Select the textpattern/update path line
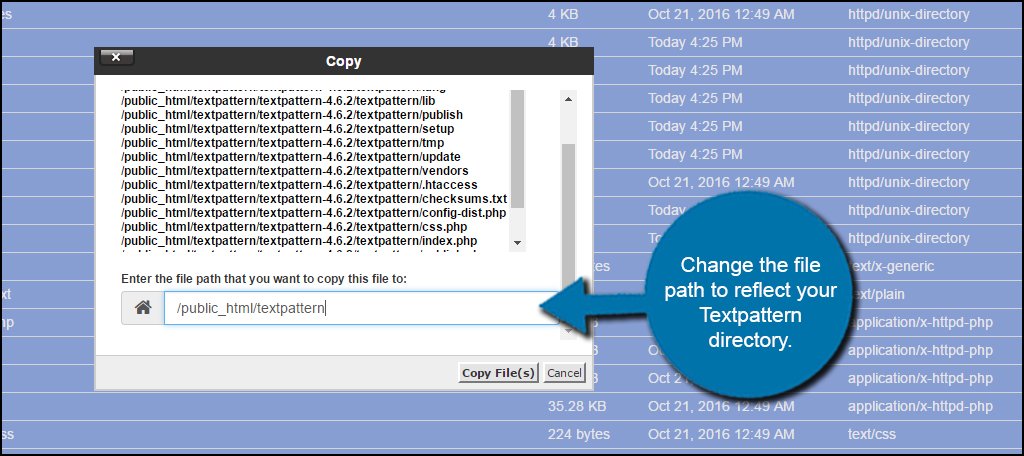 [x=291, y=157]
